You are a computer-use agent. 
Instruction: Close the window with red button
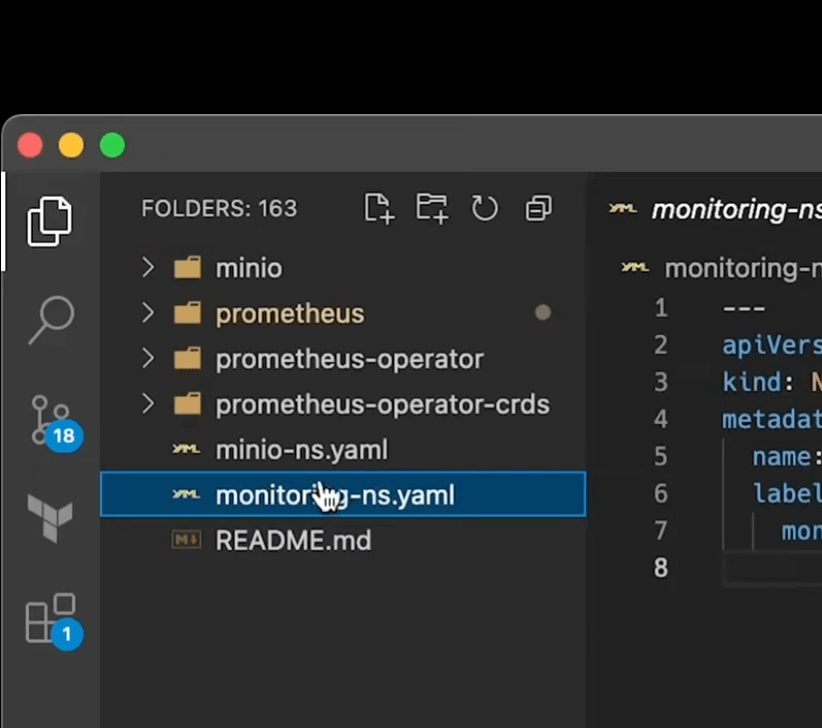30,145
